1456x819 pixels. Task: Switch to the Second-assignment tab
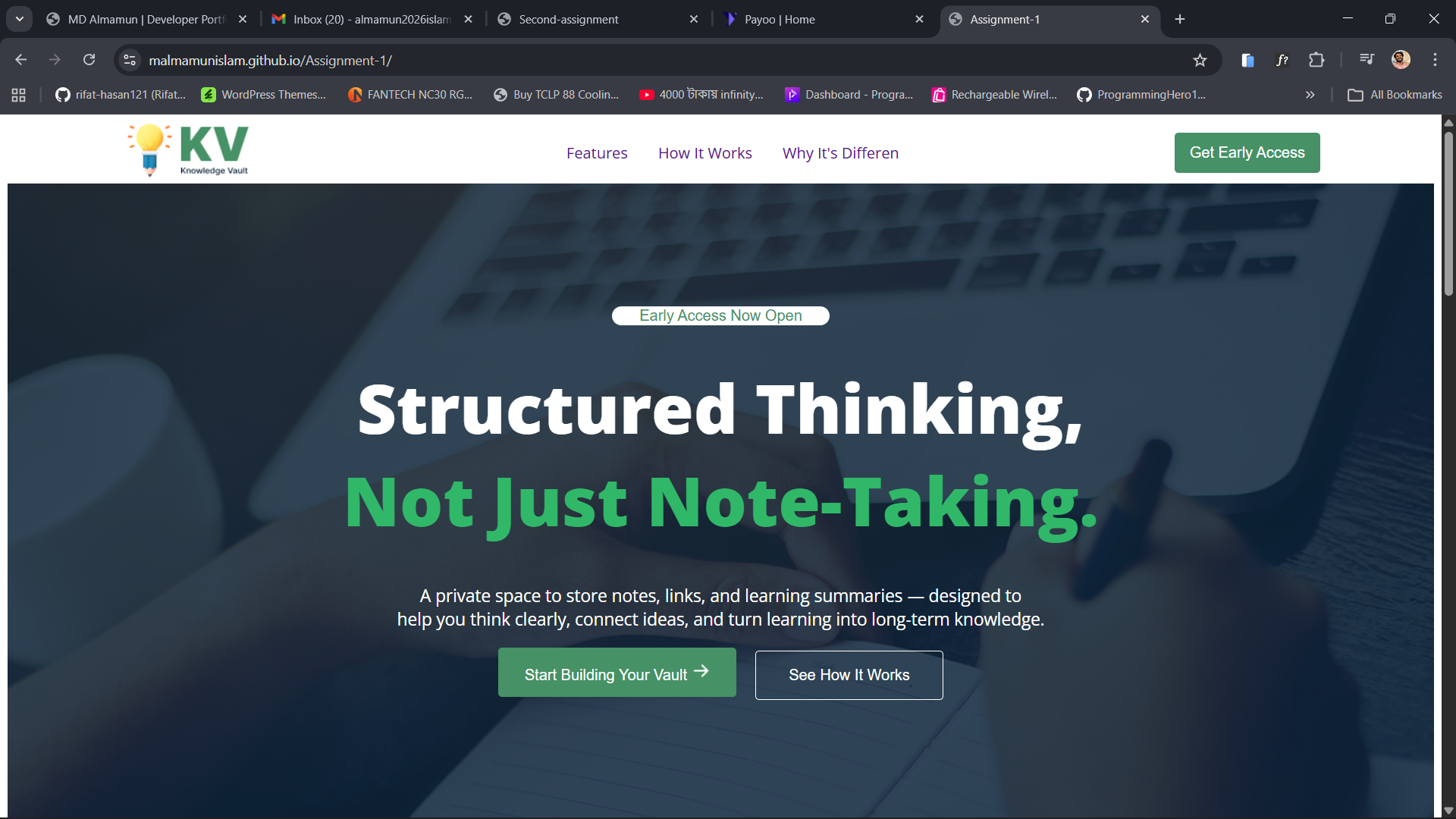(599, 19)
